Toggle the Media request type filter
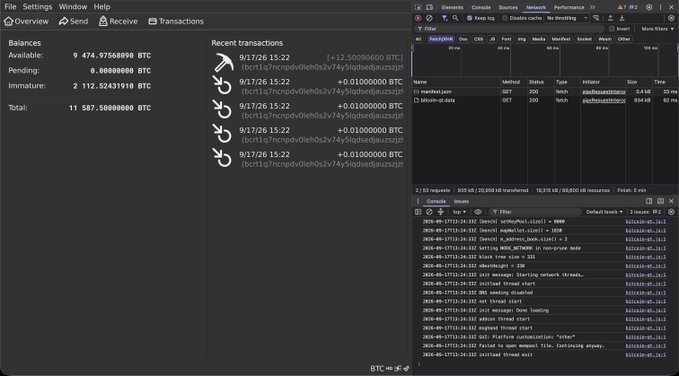Image resolution: width=679 pixels, height=376 pixels. coord(539,39)
